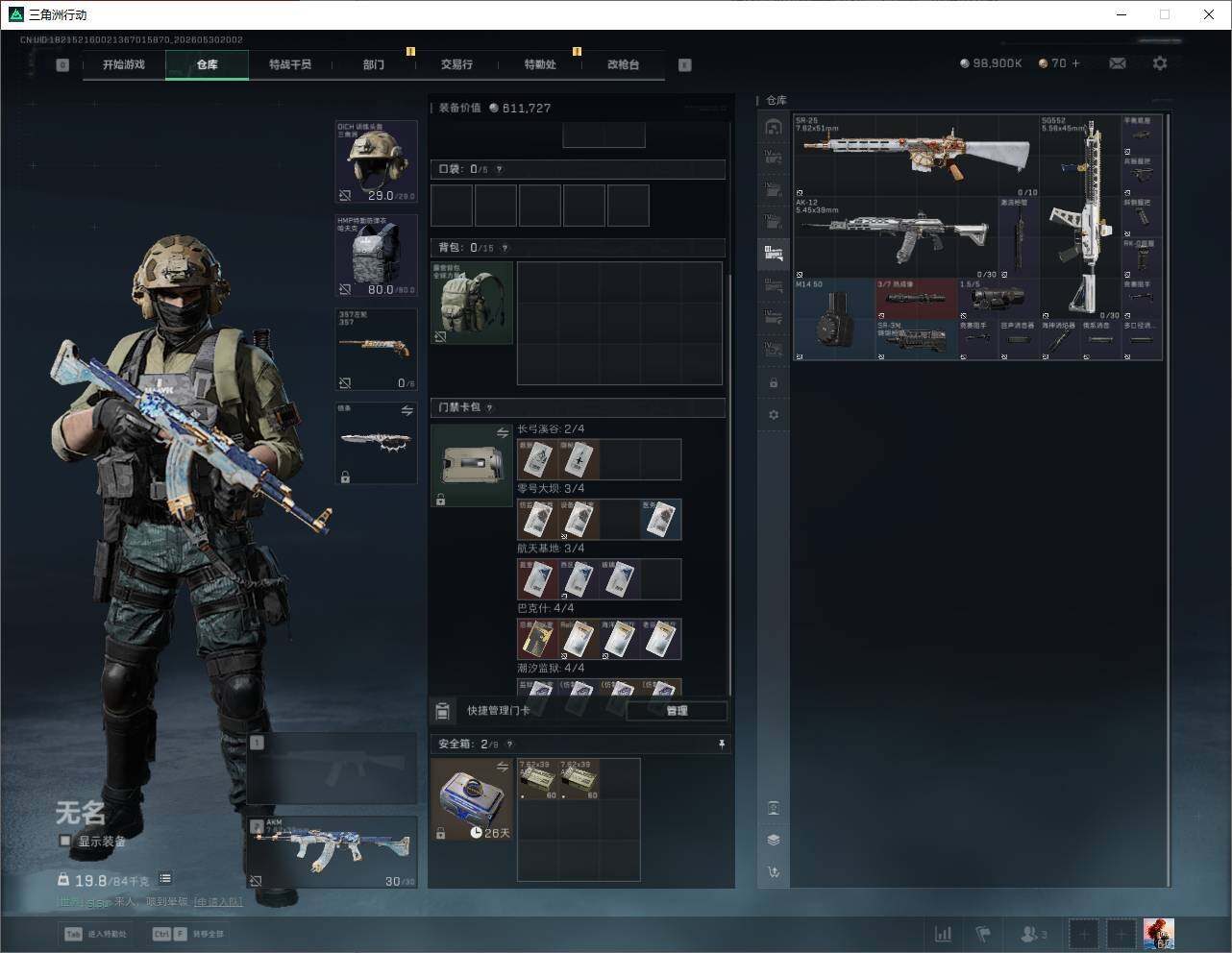Select the equipped helmet slot
Viewport: 1232px width, 953px height.
[x=376, y=161]
